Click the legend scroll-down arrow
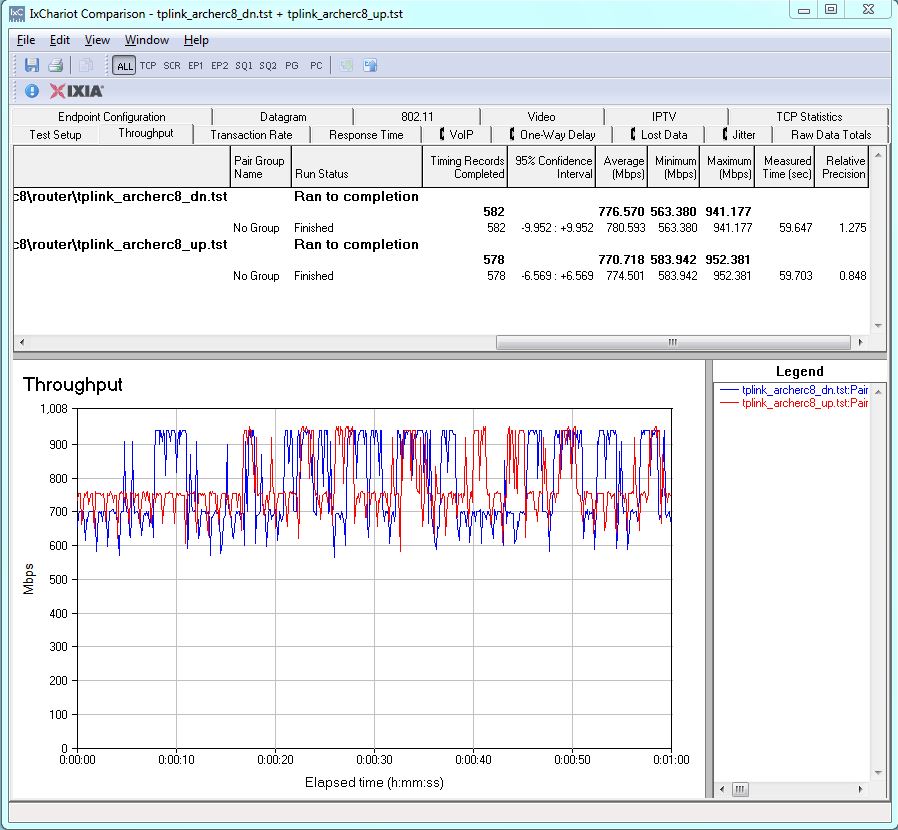 click(x=878, y=773)
